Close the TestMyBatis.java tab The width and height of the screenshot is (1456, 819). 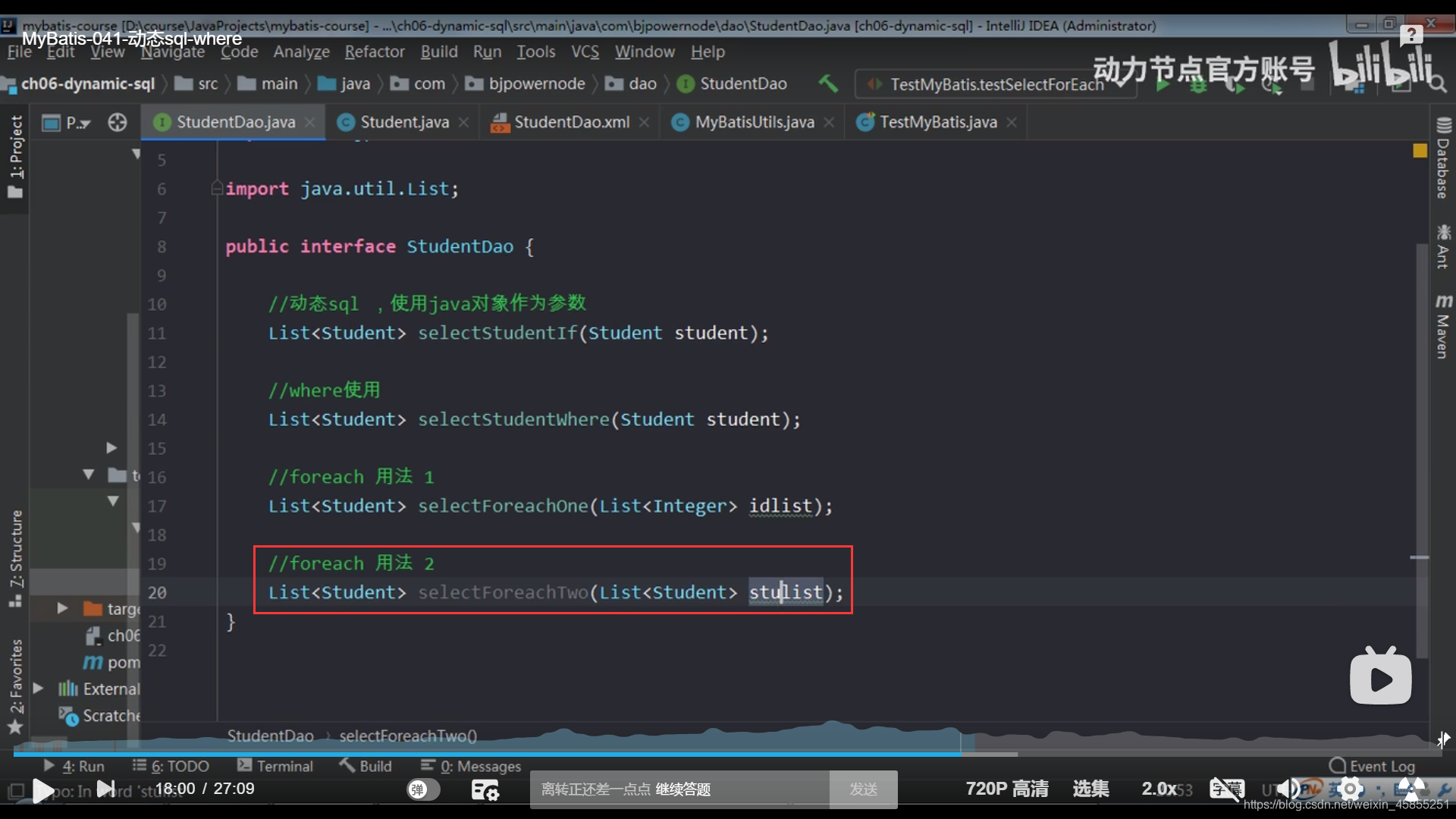(1011, 122)
